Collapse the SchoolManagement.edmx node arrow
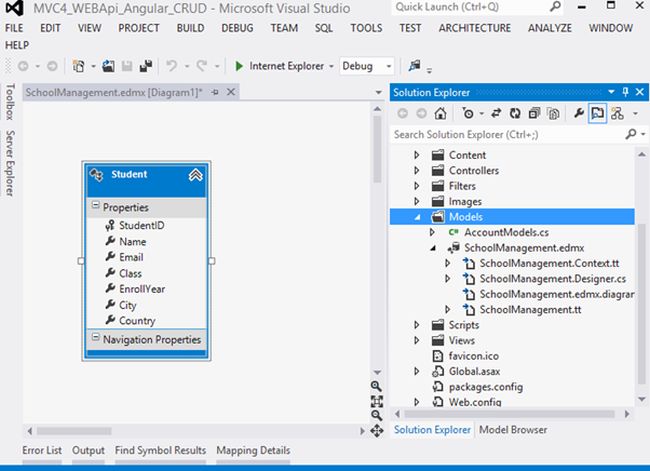This screenshot has width=650, height=471. 433,248
